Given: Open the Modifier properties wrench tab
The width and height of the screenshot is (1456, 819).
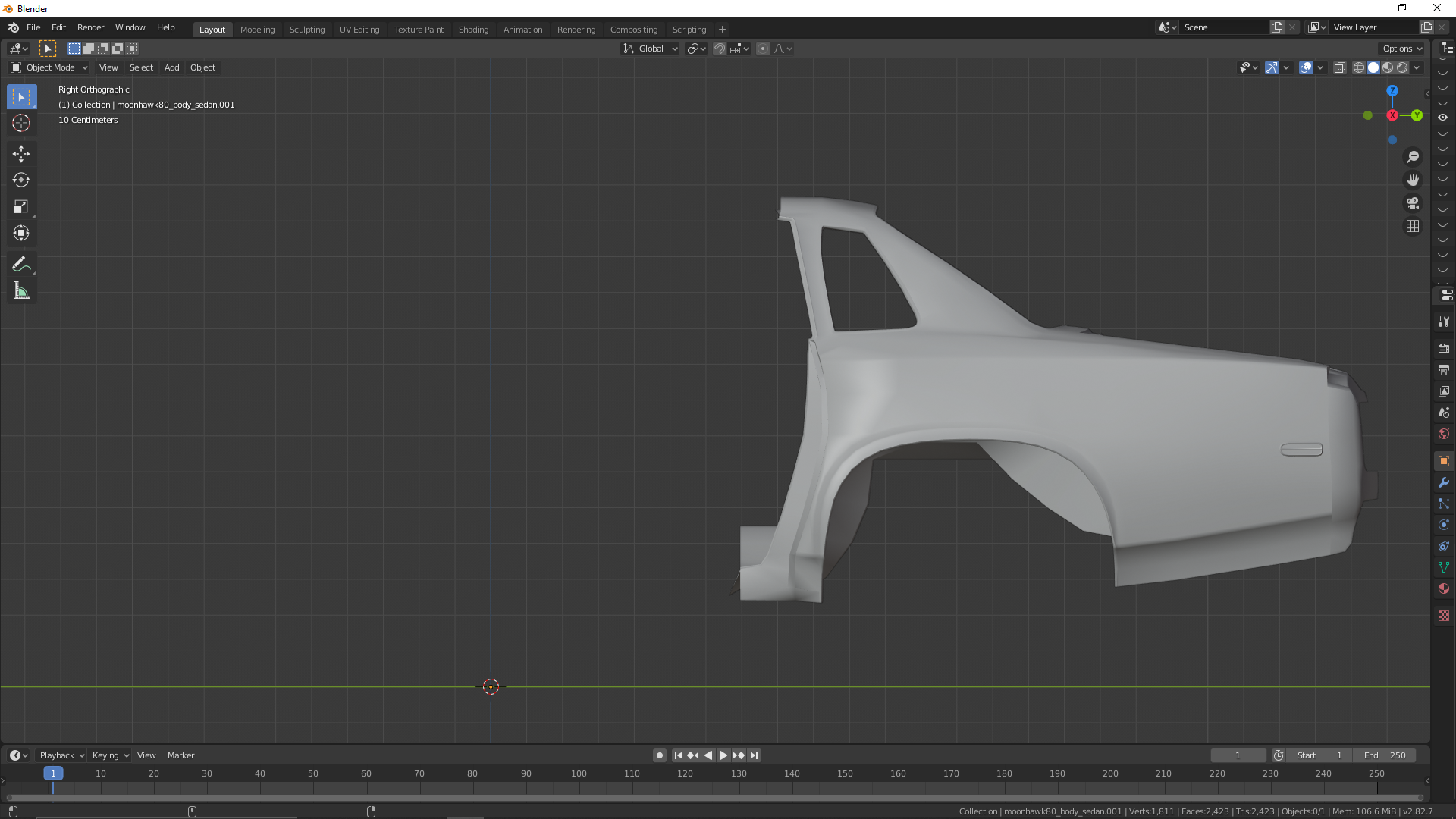Looking at the screenshot, I should pyautogui.click(x=1443, y=482).
